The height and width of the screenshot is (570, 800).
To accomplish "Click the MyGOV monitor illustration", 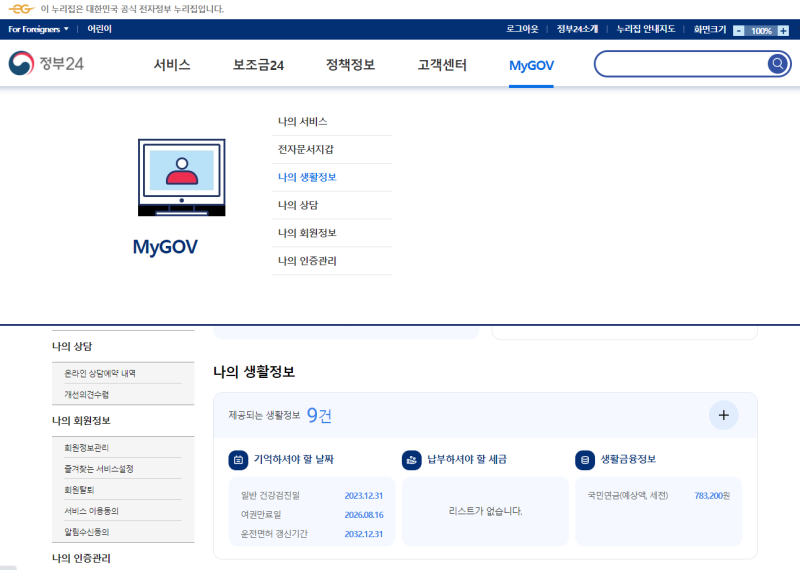I will 182,177.
